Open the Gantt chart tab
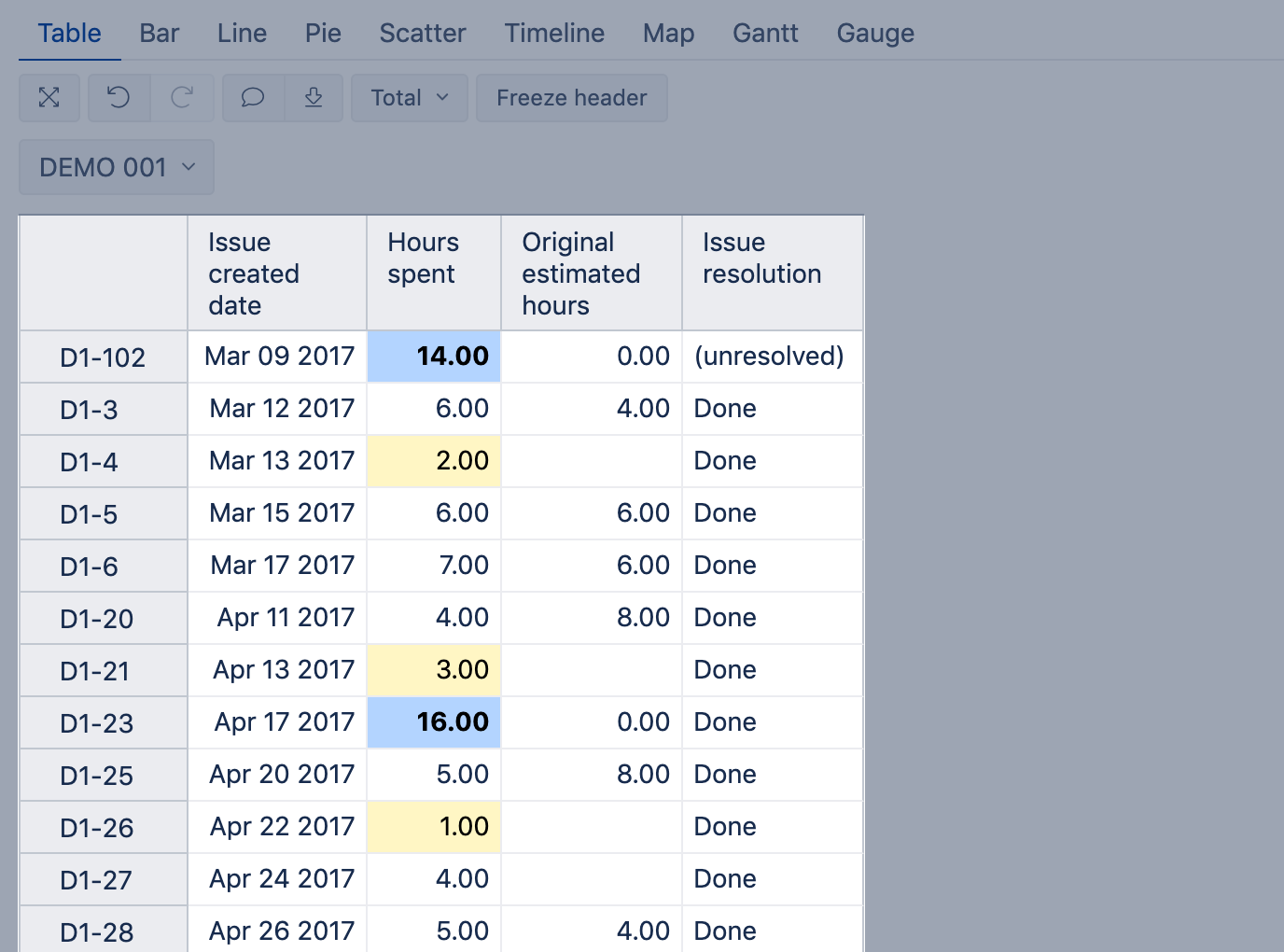The image size is (1284, 952). [765, 34]
